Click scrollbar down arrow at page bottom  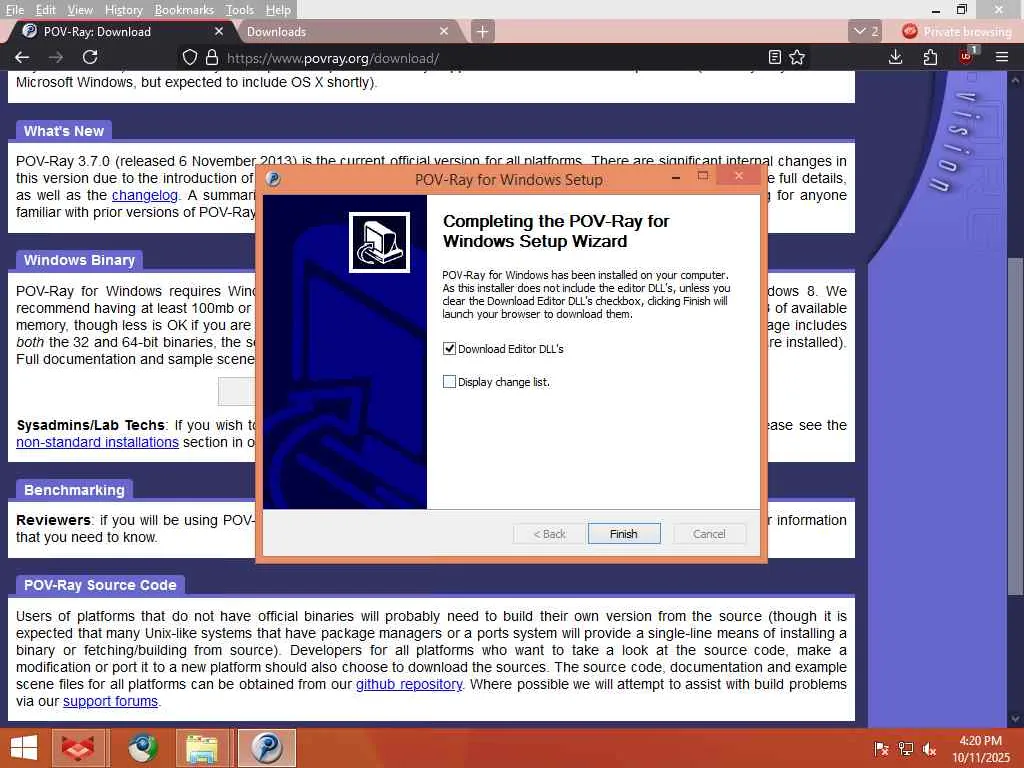click(x=1015, y=719)
